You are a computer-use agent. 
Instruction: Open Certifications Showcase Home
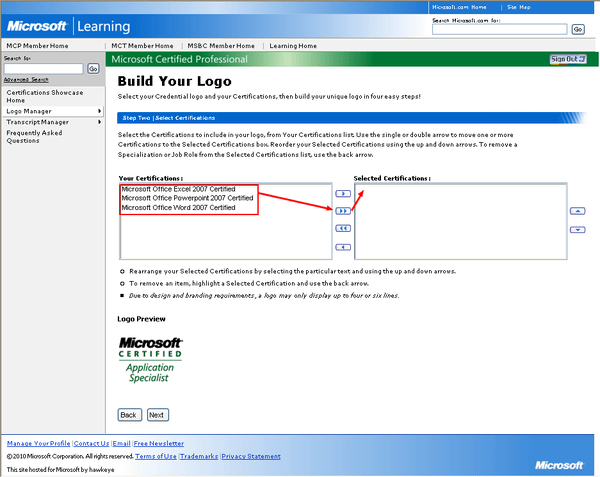(x=44, y=96)
